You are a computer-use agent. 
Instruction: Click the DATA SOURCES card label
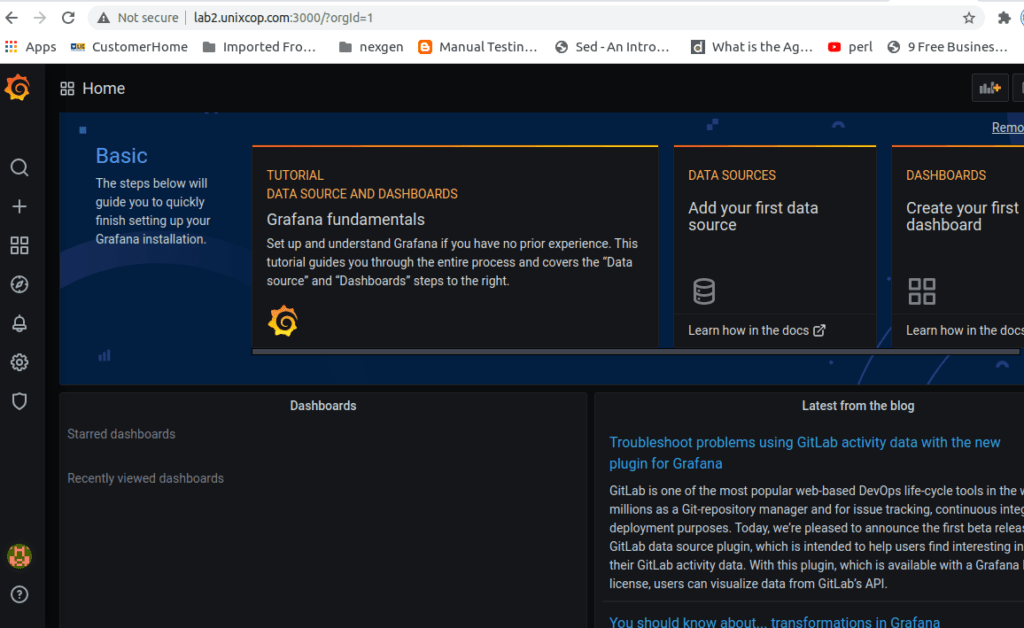[732, 176]
